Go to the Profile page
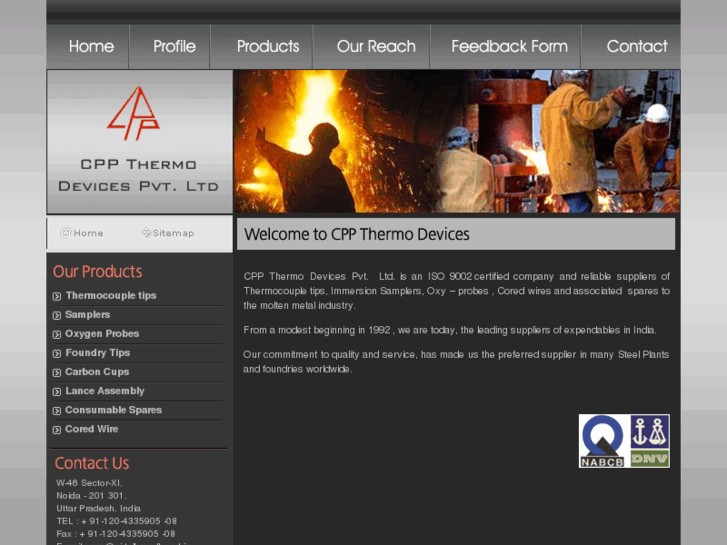Image resolution: width=727 pixels, height=545 pixels. point(174,46)
